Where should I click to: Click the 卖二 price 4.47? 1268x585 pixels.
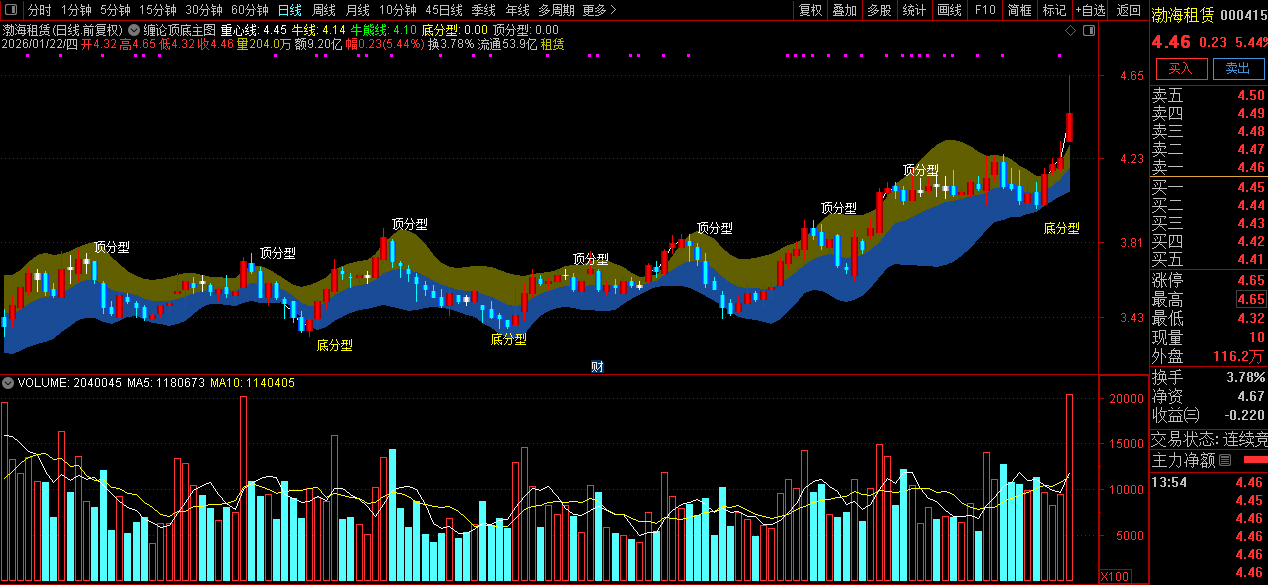1250,150
